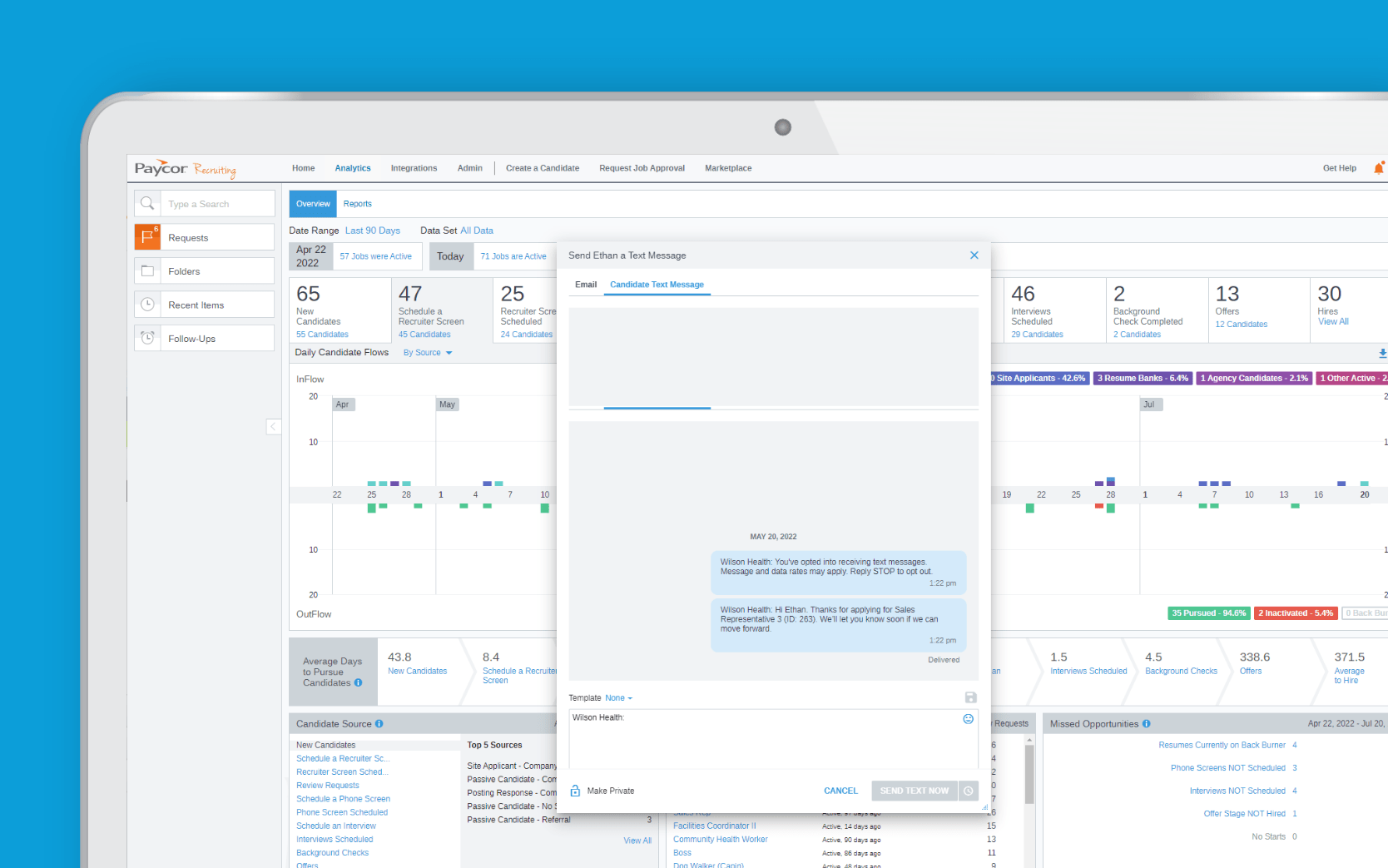This screenshot has height=868, width=1388.
Task: Click inside the text message input box
Action: (x=773, y=739)
